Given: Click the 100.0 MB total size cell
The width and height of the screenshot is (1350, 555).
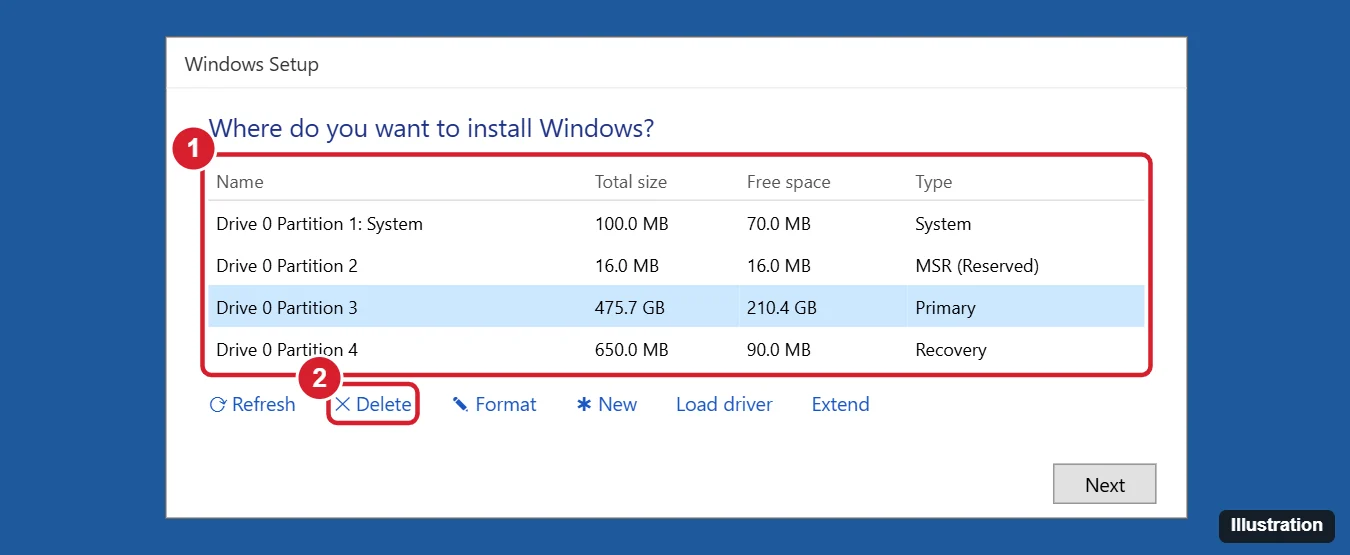Looking at the screenshot, I should (631, 224).
